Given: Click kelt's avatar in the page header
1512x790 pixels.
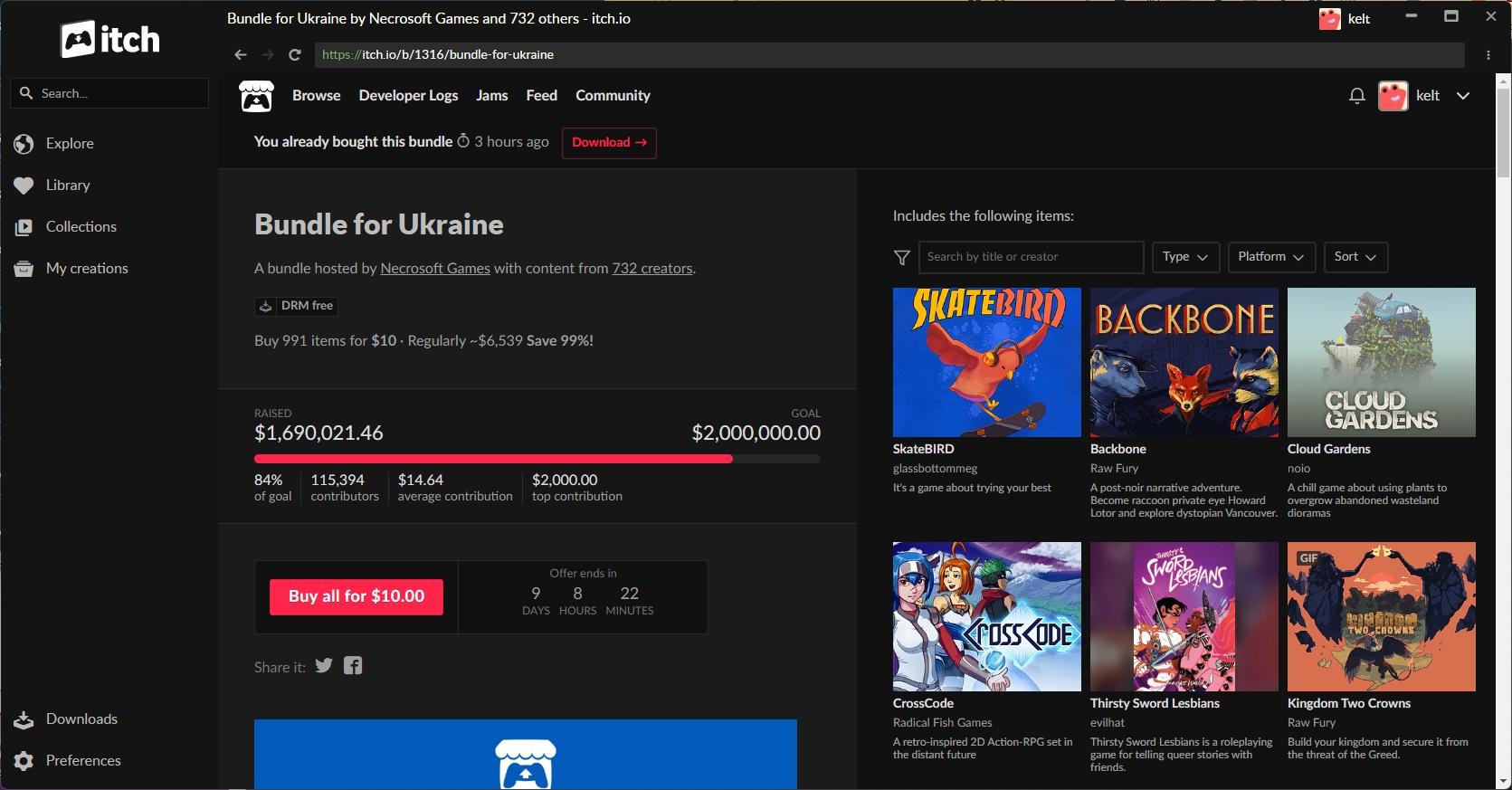Looking at the screenshot, I should click(x=1393, y=96).
